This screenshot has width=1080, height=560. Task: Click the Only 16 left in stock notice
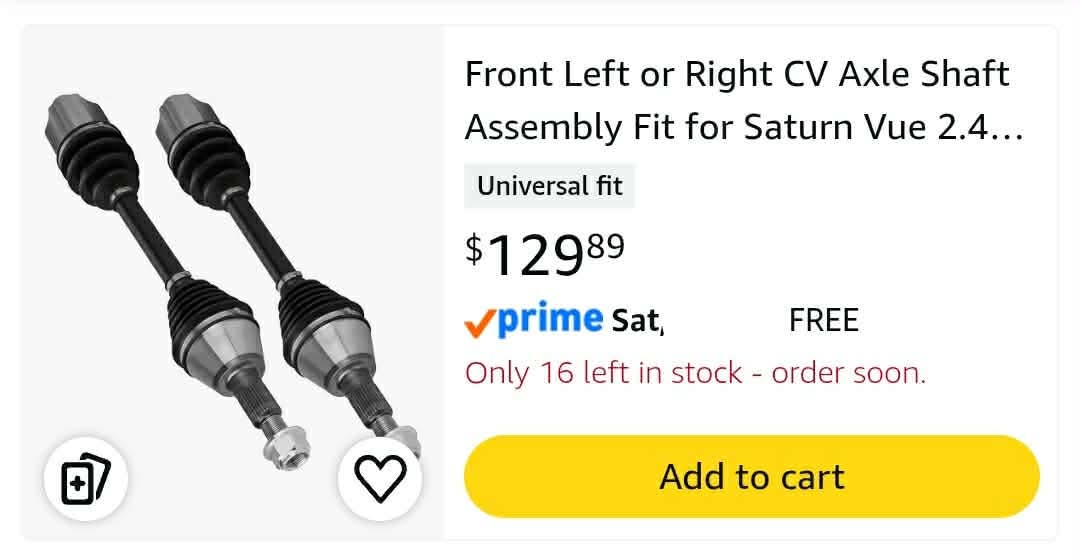696,373
